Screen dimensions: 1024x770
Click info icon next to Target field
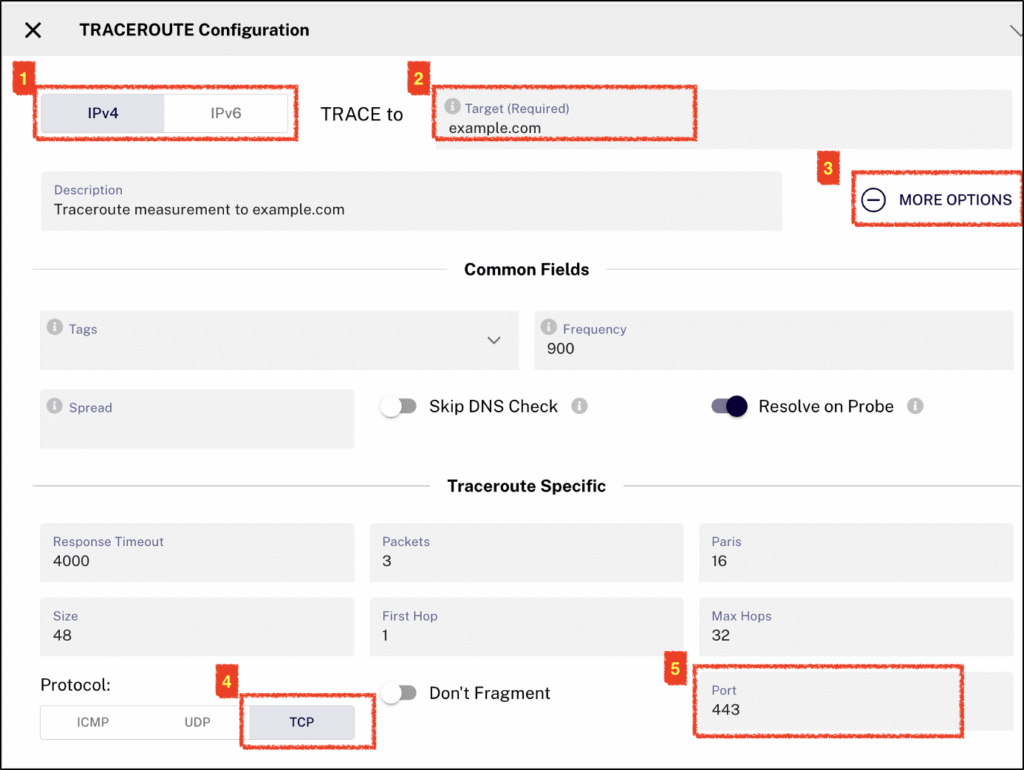452,107
